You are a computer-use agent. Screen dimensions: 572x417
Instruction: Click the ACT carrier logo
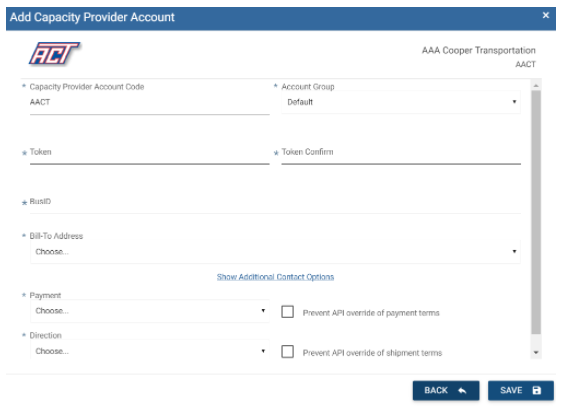54,54
